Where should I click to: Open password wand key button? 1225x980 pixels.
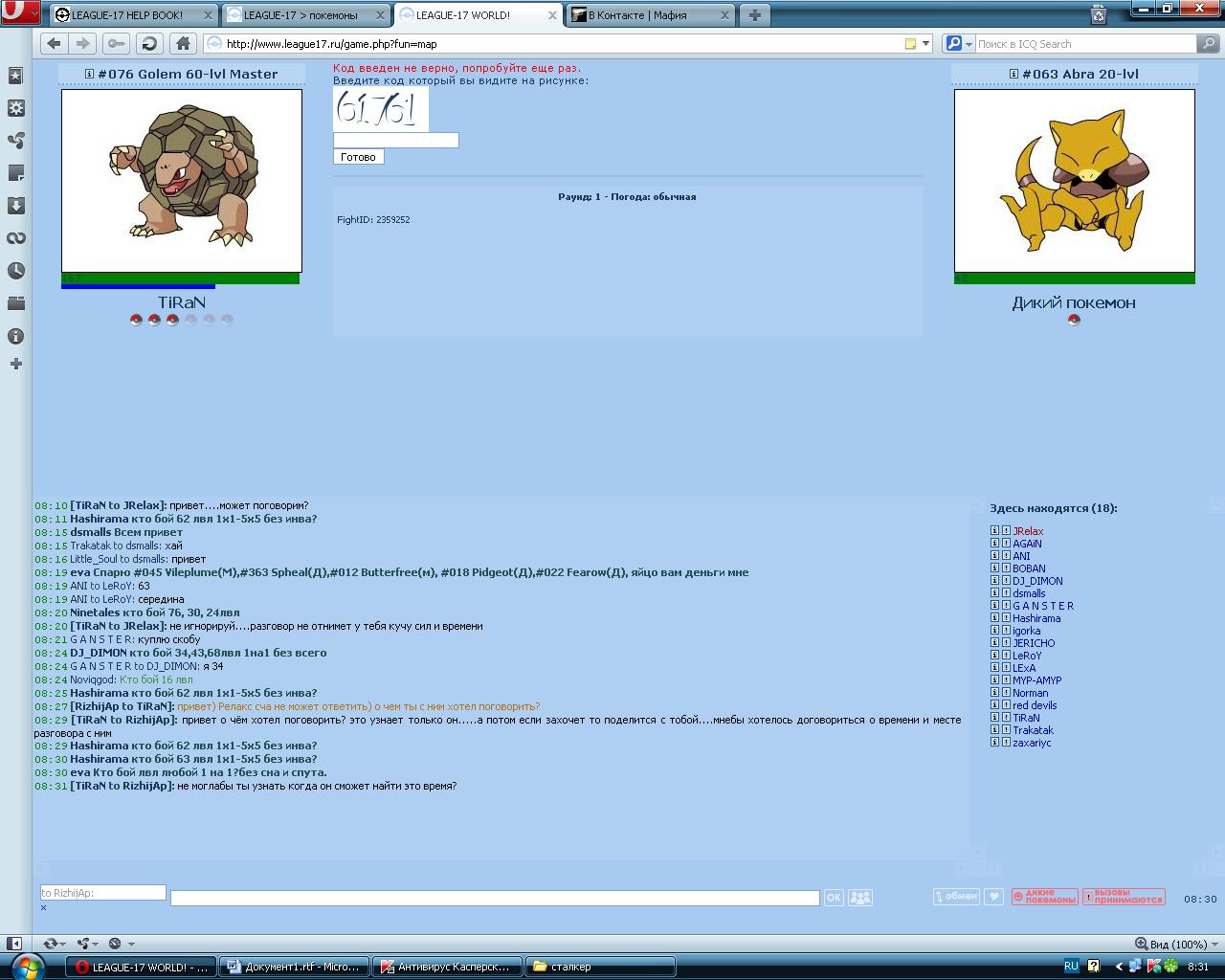click(x=116, y=43)
